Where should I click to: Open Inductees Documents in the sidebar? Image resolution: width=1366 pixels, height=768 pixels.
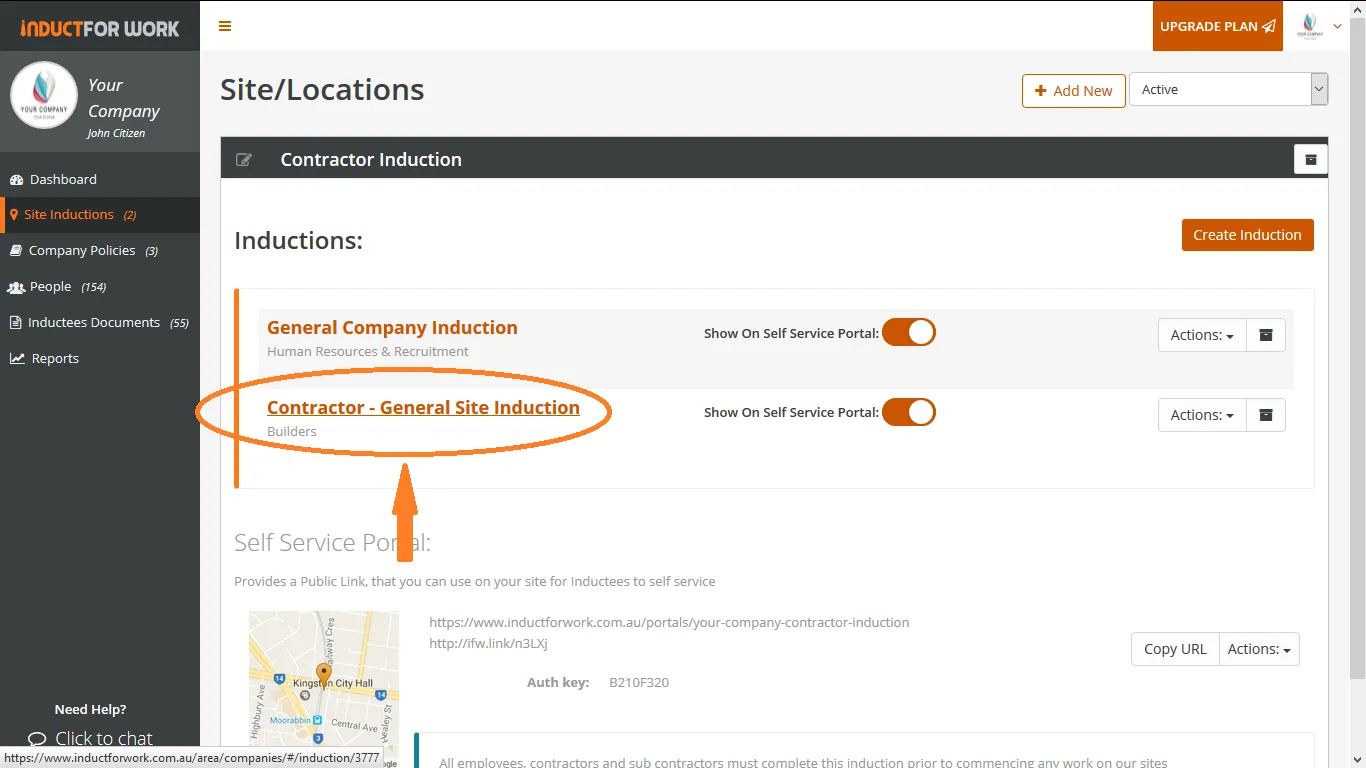(x=94, y=322)
